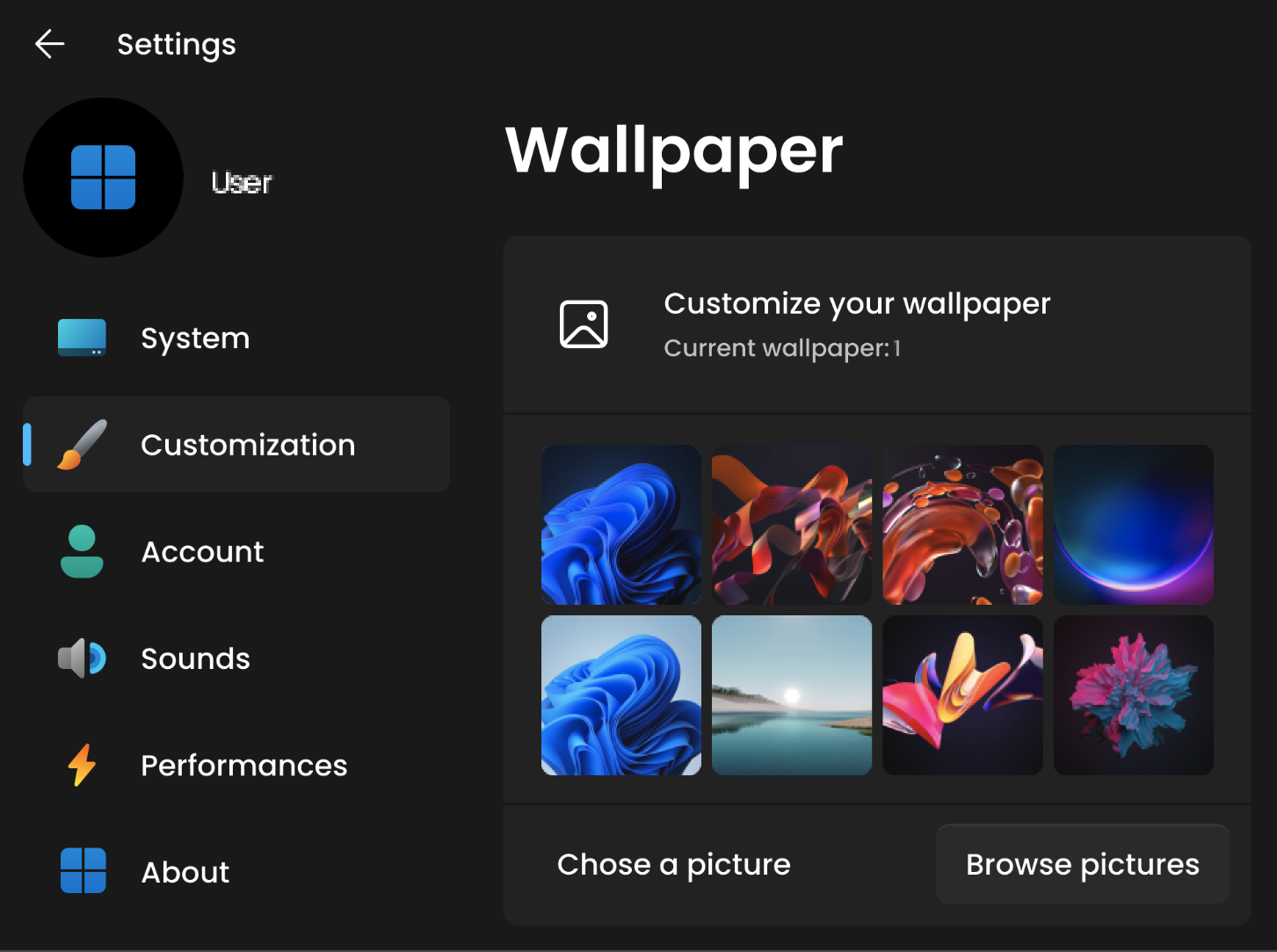The image size is (1277, 952).
Task: Click the Customization paintbrush icon
Action: (x=82, y=445)
